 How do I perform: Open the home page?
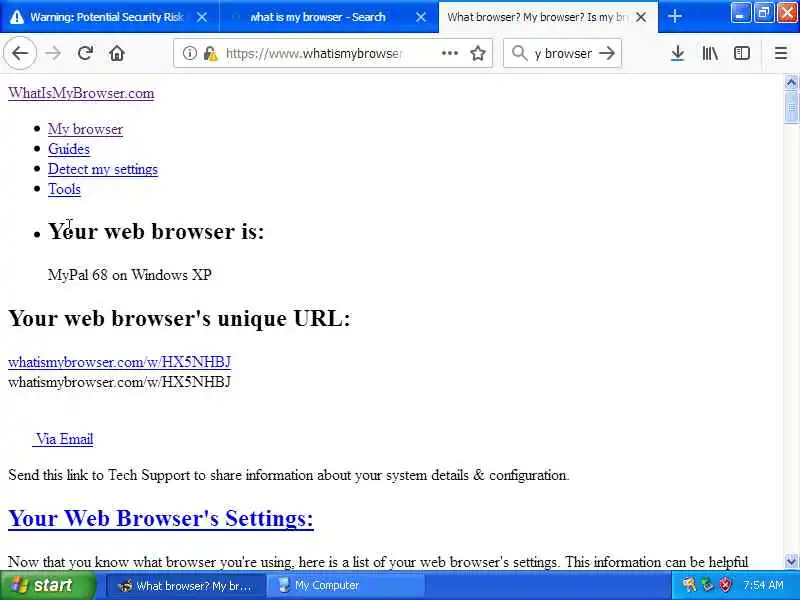[x=117, y=53]
